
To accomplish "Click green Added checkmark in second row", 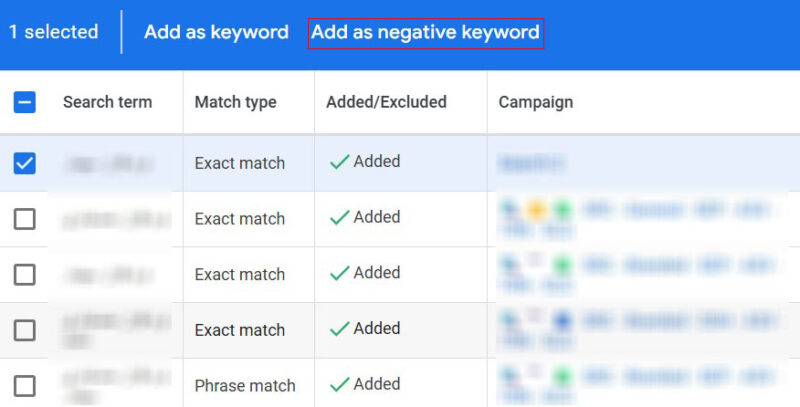I will pyautogui.click(x=340, y=218).
